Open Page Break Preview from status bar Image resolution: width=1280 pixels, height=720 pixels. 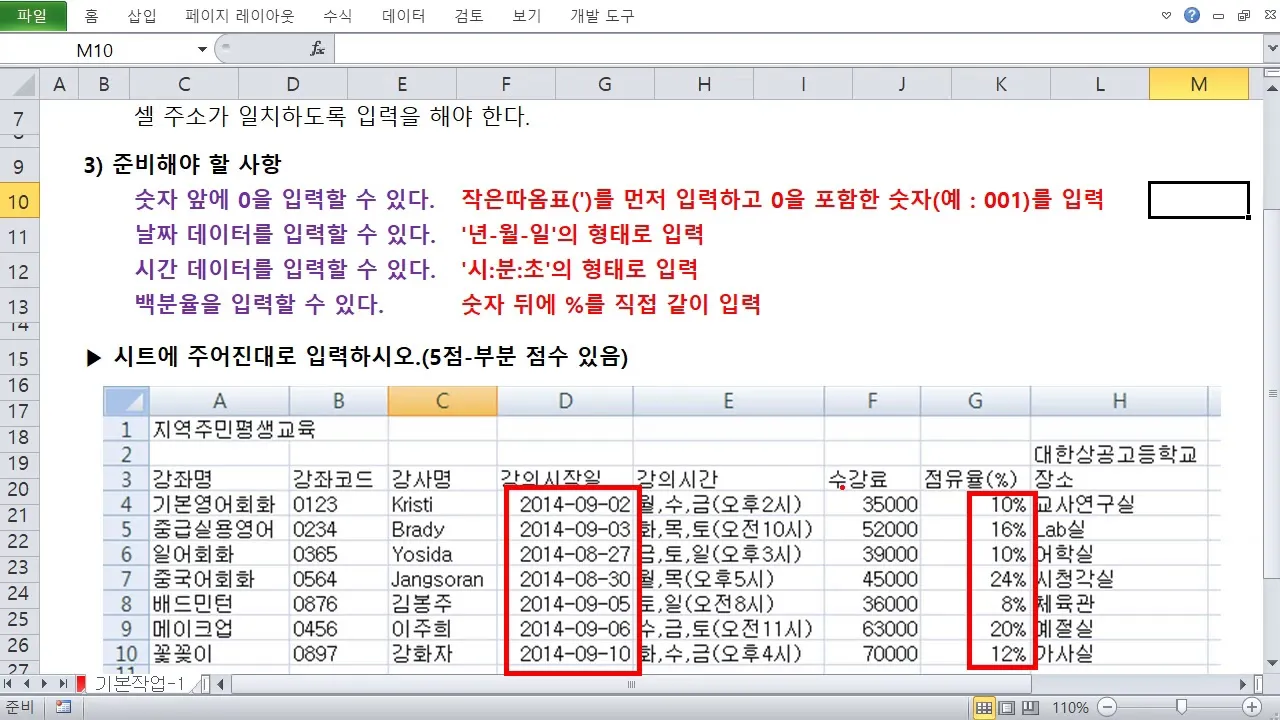[1029, 707]
